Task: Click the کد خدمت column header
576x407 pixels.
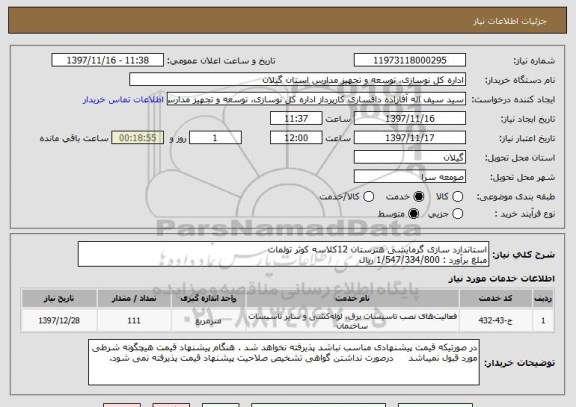Action: 495,298
